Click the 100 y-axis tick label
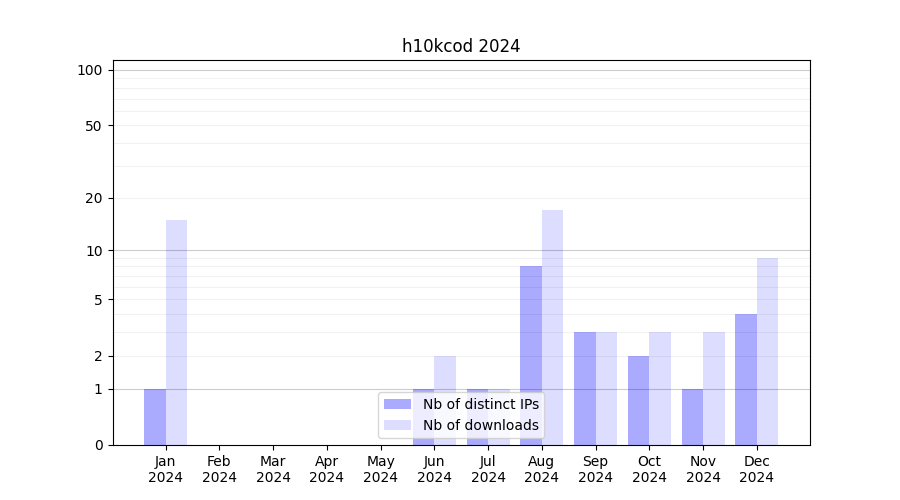Viewport: 900px width, 500px height. [90, 70]
